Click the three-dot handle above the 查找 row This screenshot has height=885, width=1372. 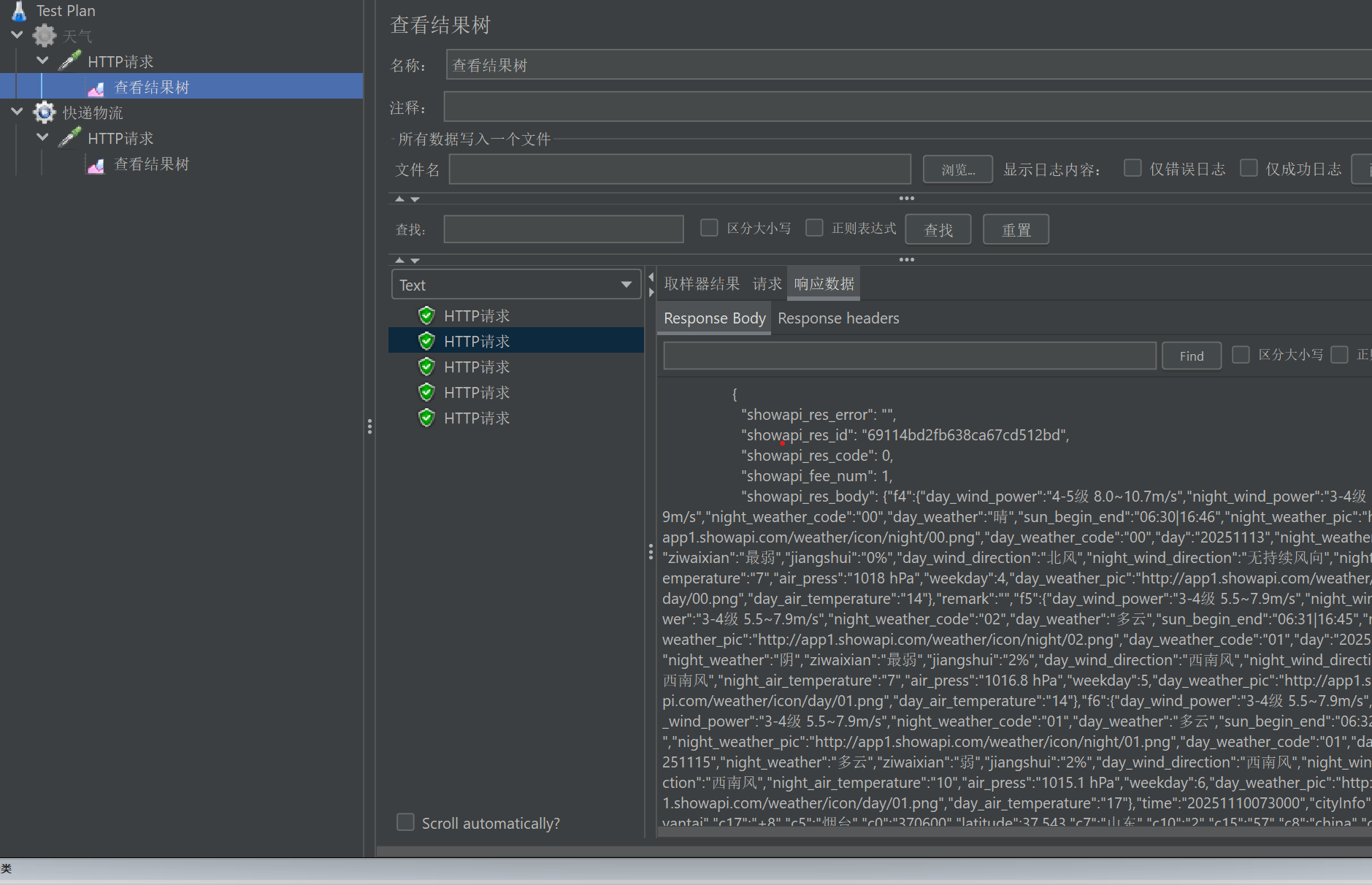pos(907,198)
